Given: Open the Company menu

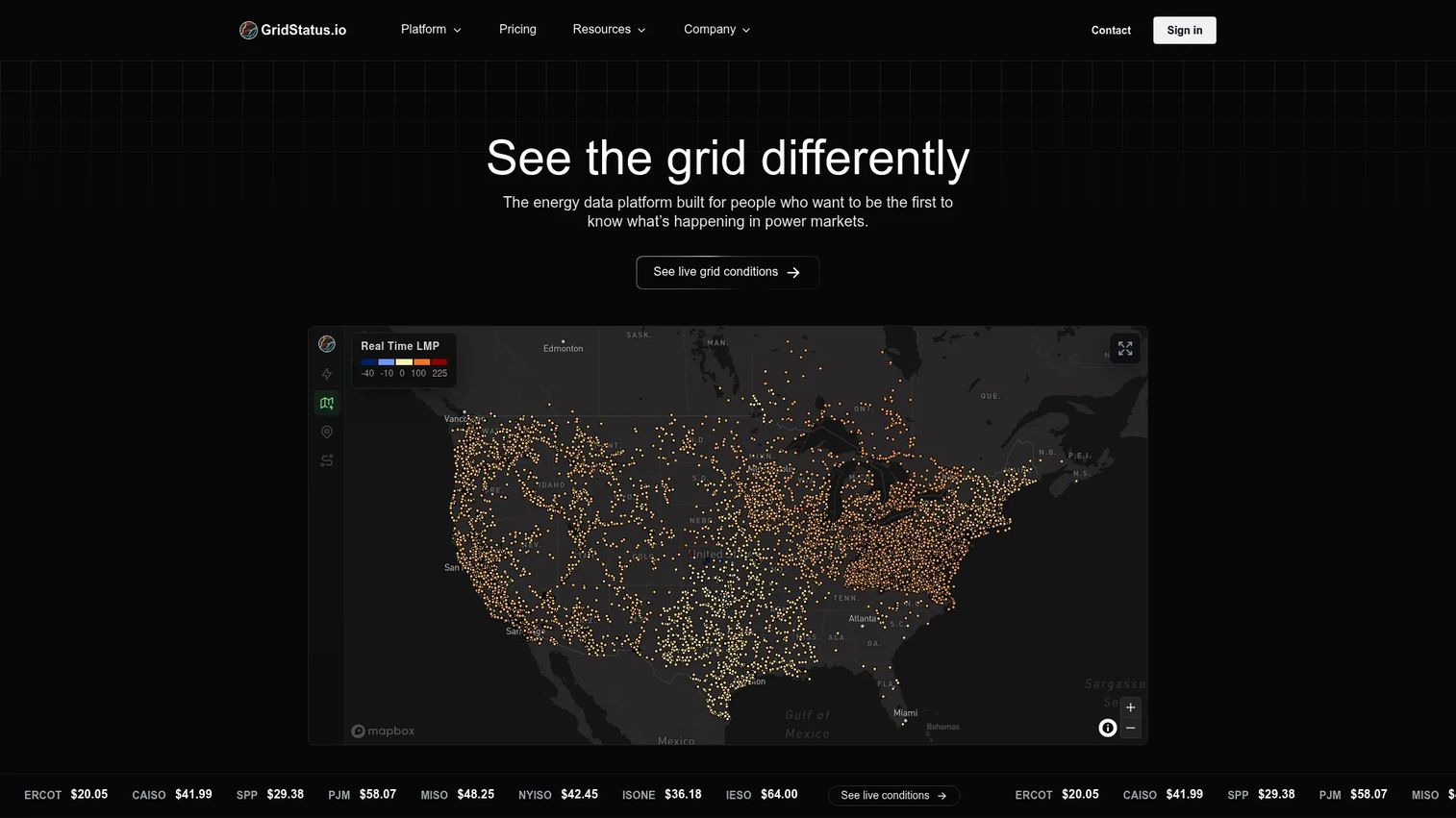Looking at the screenshot, I should [716, 30].
